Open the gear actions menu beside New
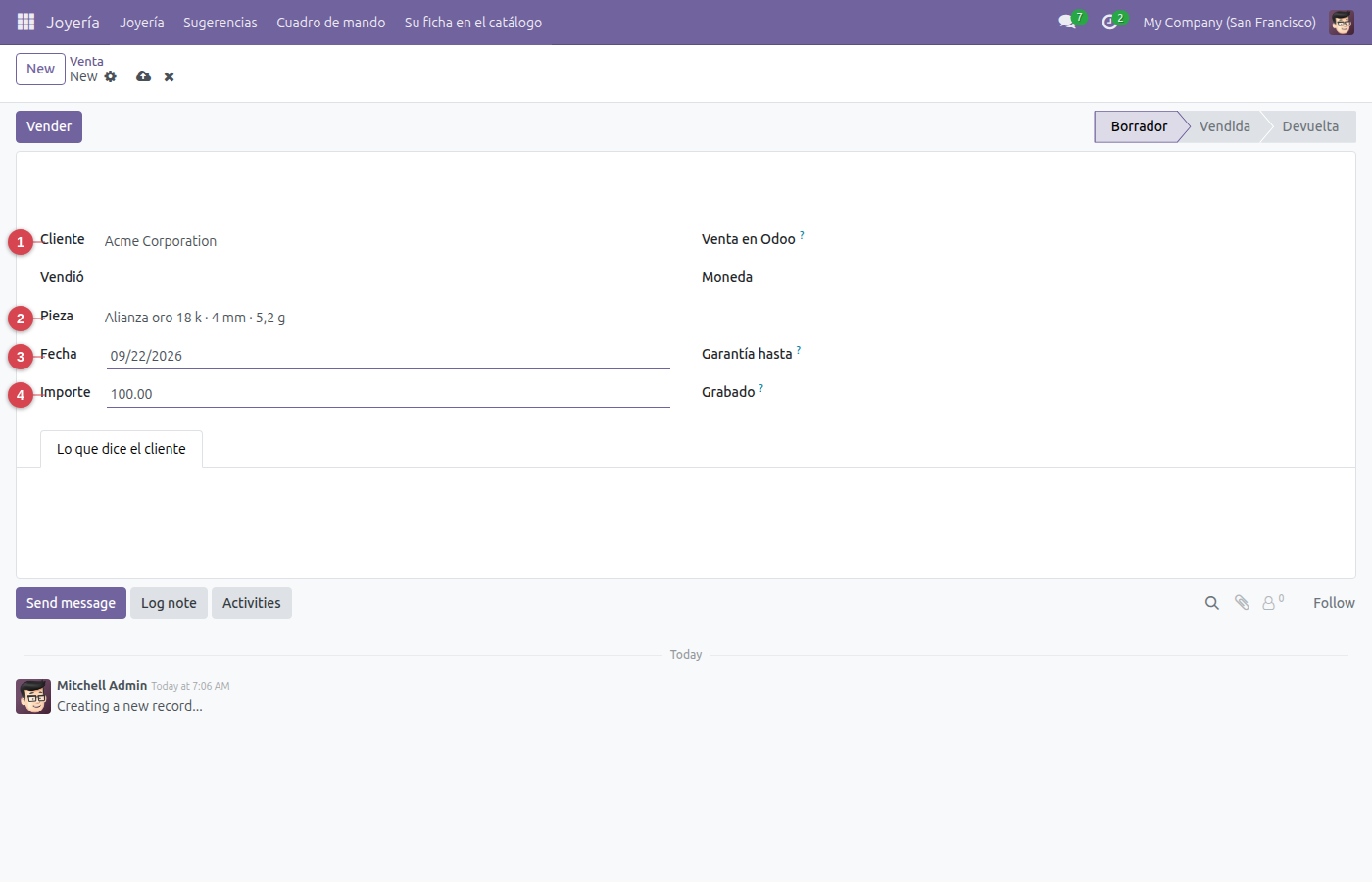Screen dimensions: 1372x882 click(111, 76)
